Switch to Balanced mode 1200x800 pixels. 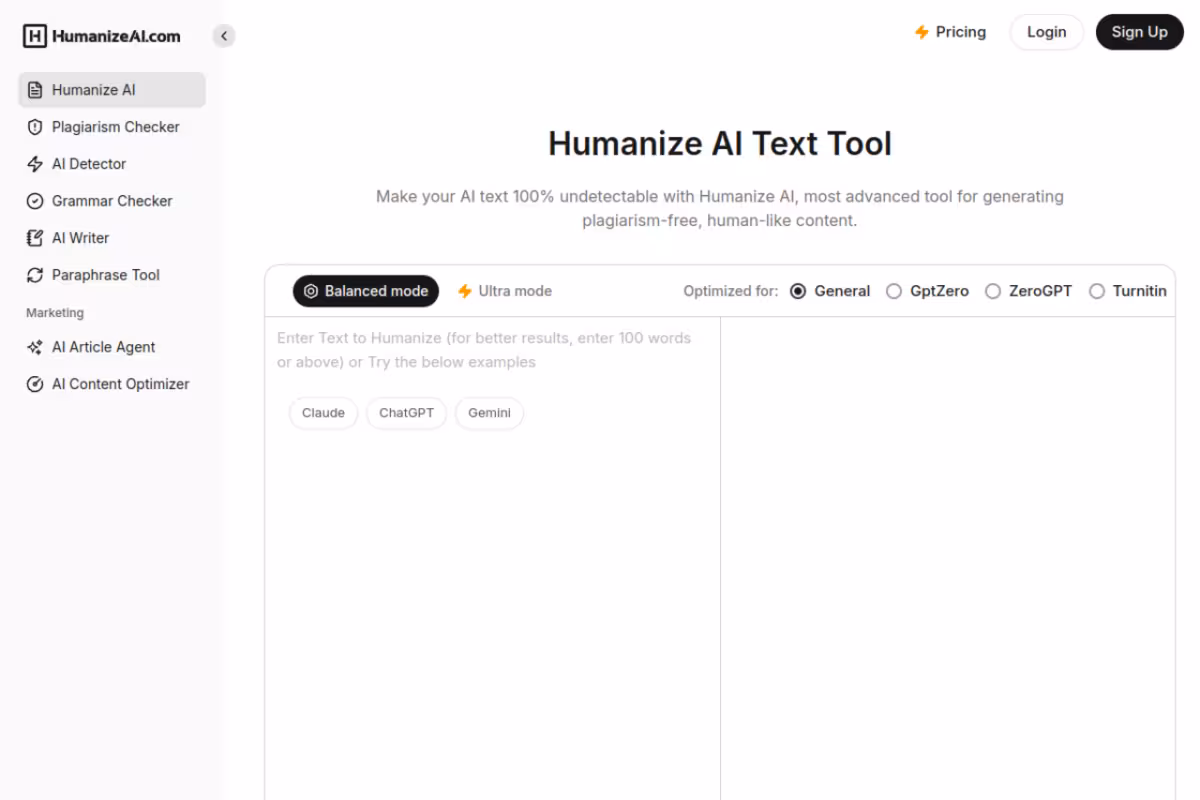(366, 291)
